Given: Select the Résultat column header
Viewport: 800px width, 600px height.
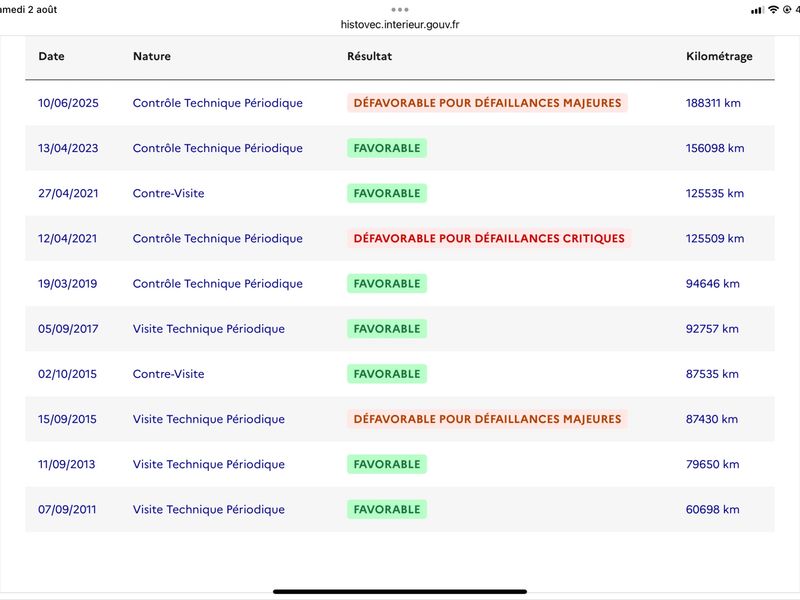Looking at the screenshot, I should [x=369, y=56].
